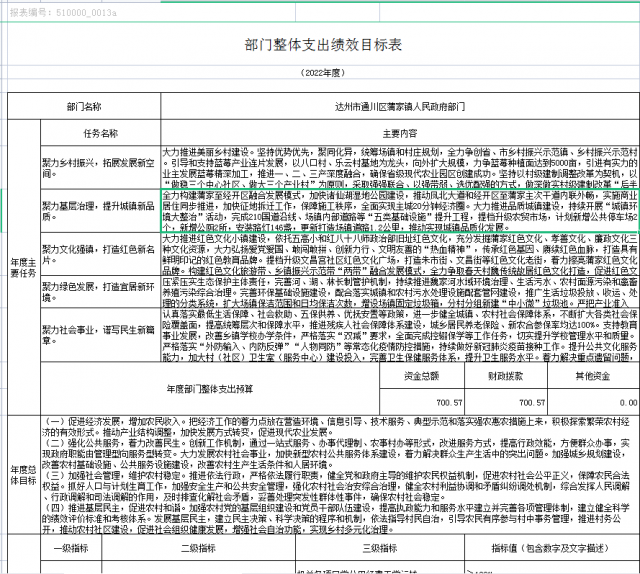The image size is (640, 574).
Task: Click the content cell starting 大力推进红色文化小镇建设
Action: 400,254
